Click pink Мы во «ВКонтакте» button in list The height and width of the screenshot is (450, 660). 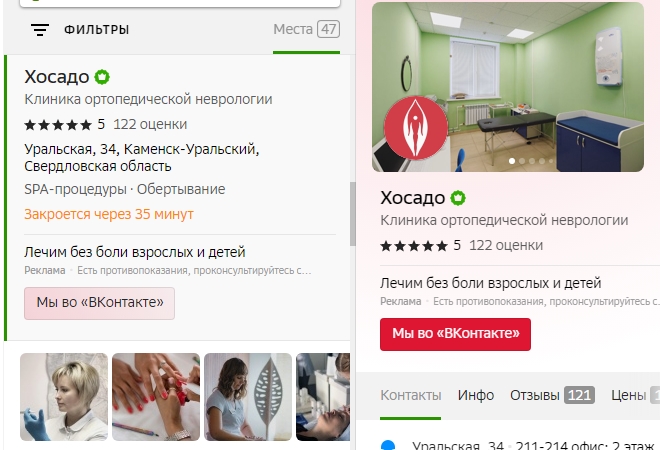99,303
